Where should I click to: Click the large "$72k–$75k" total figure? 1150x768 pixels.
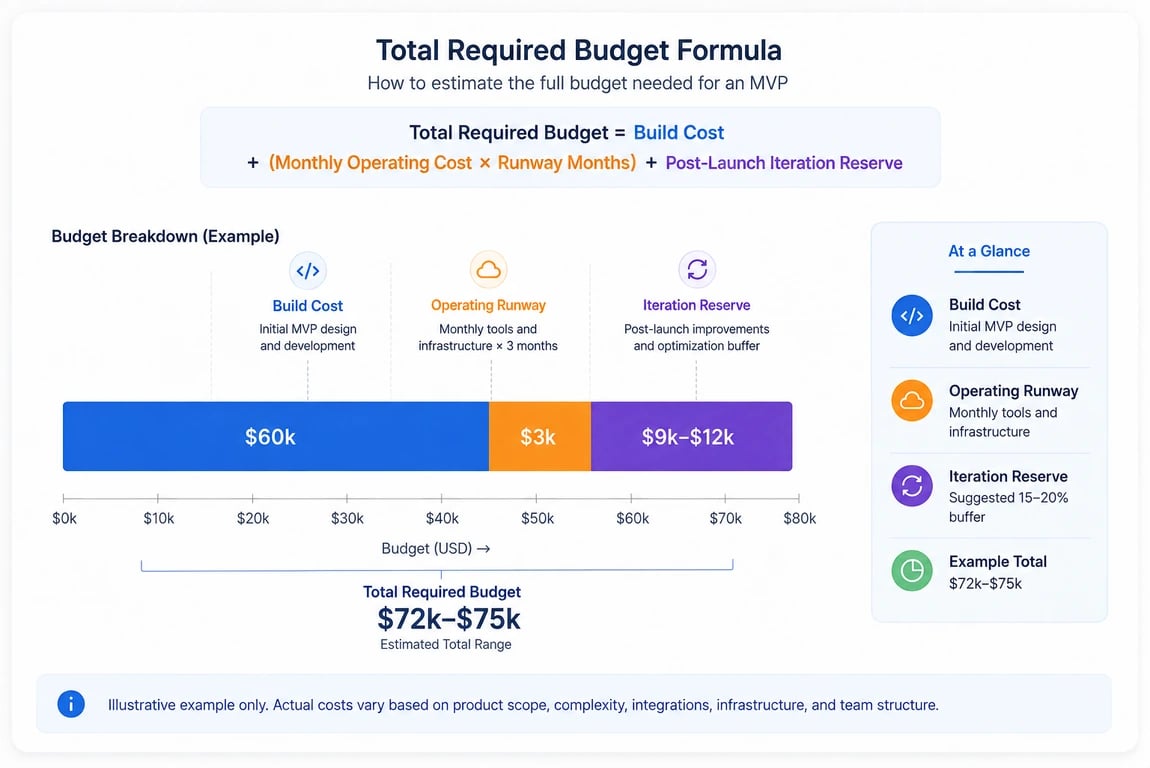click(449, 619)
